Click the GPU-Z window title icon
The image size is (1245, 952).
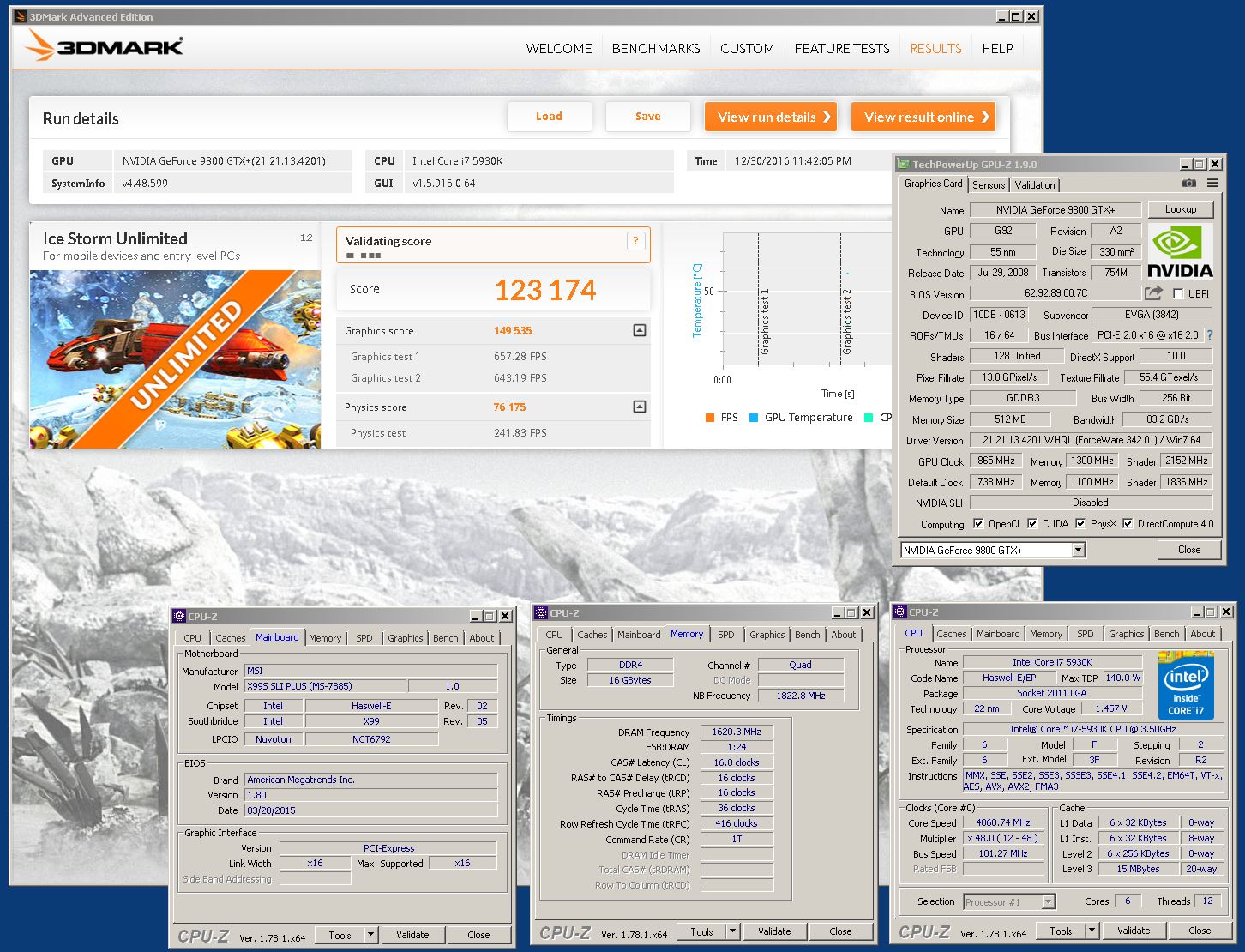click(x=904, y=164)
